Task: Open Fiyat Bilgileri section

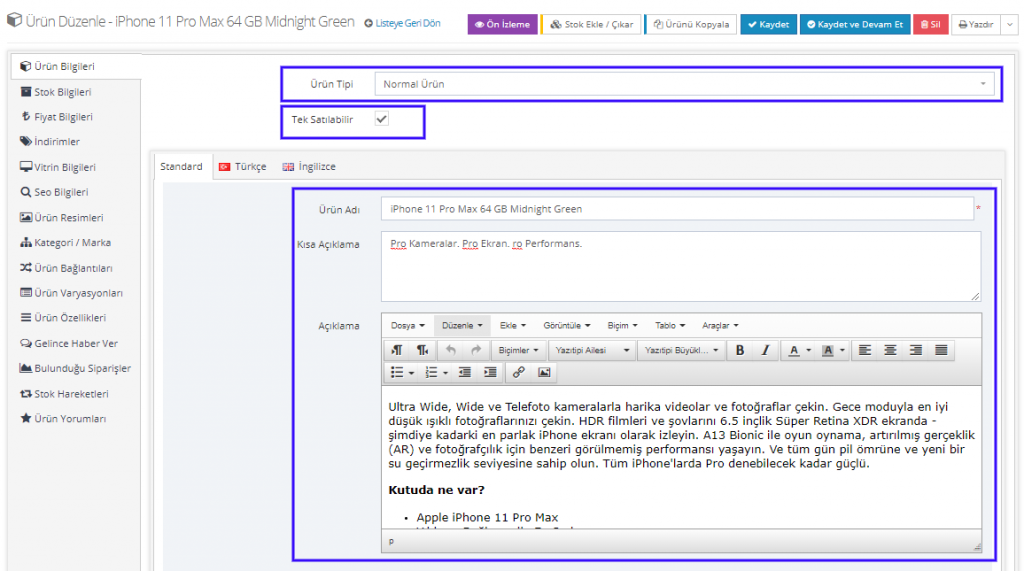Action: pos(63,117)
